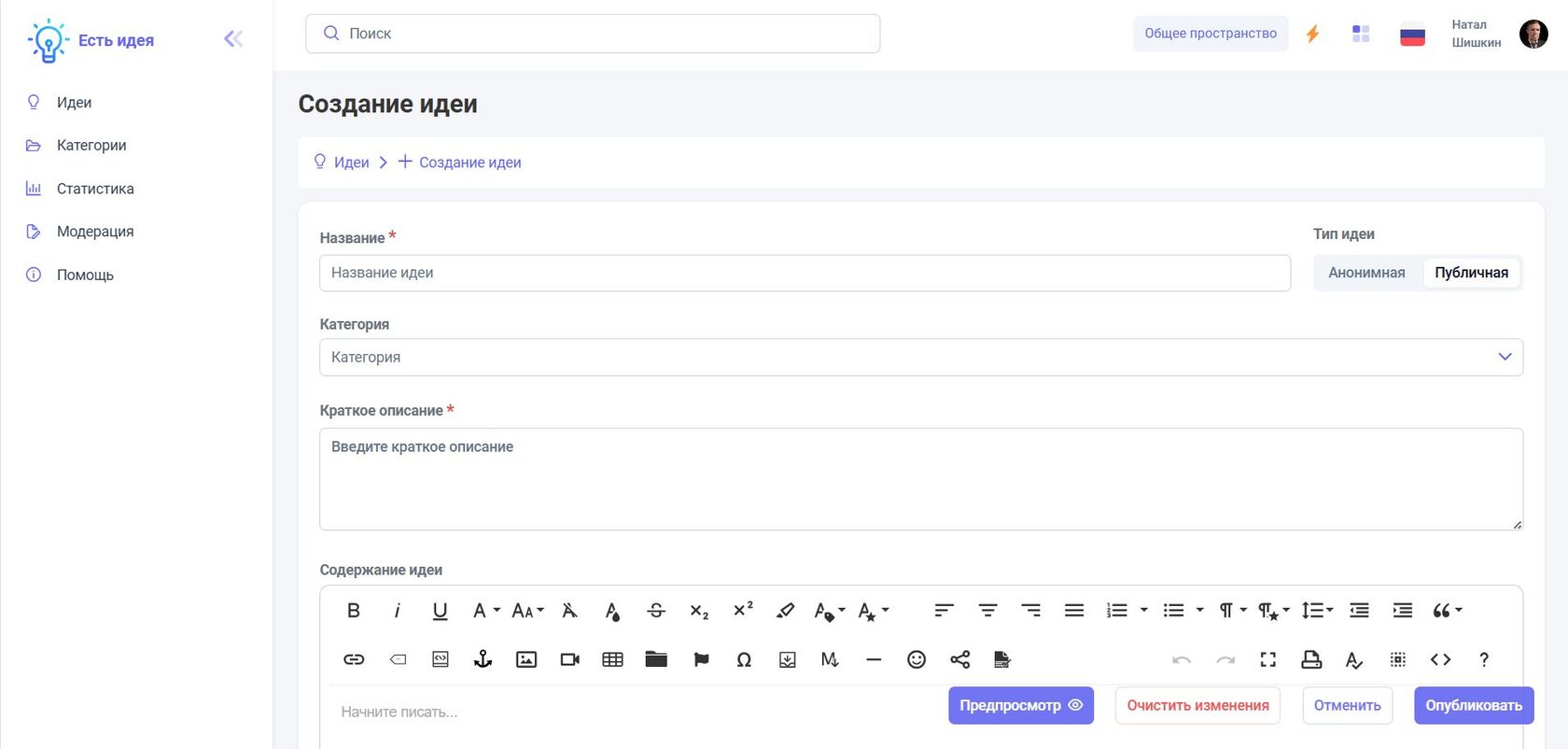Open the inline style dropdown (A with star)
This screenshot has width=1568, height=749.
(x=873, y=611)
